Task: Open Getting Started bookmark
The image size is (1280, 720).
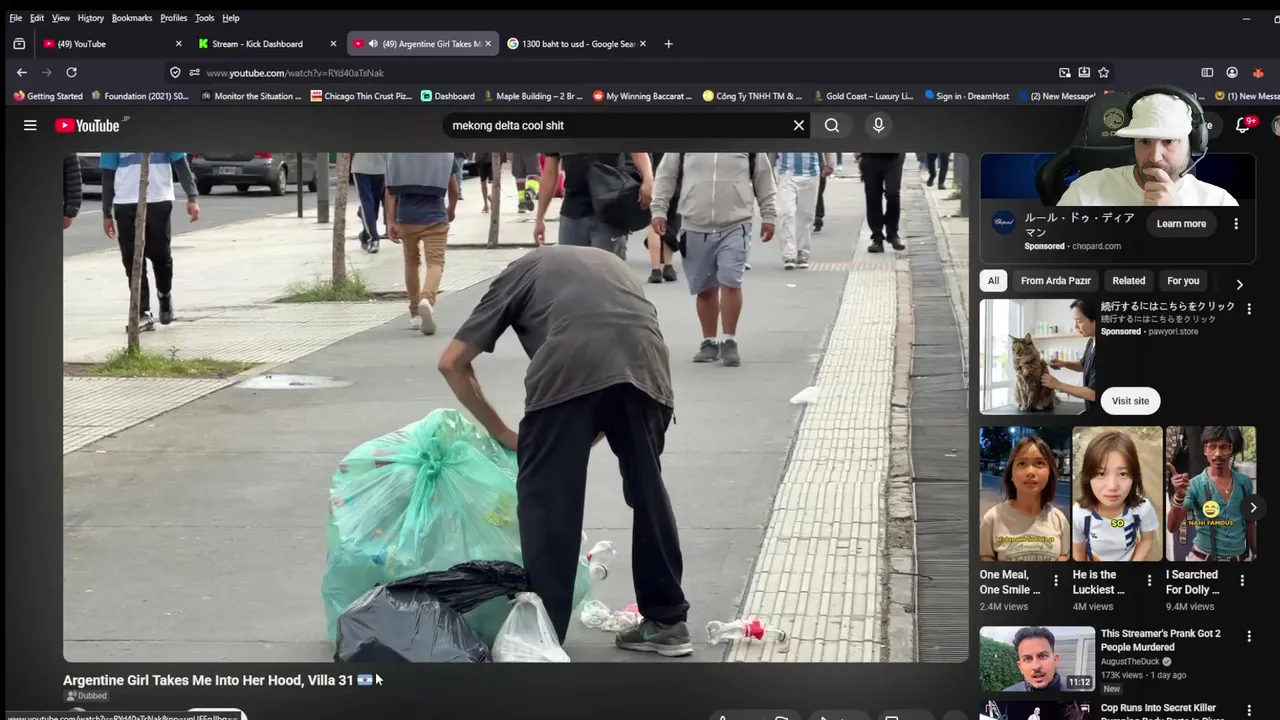Action: [x=48, y=96]
